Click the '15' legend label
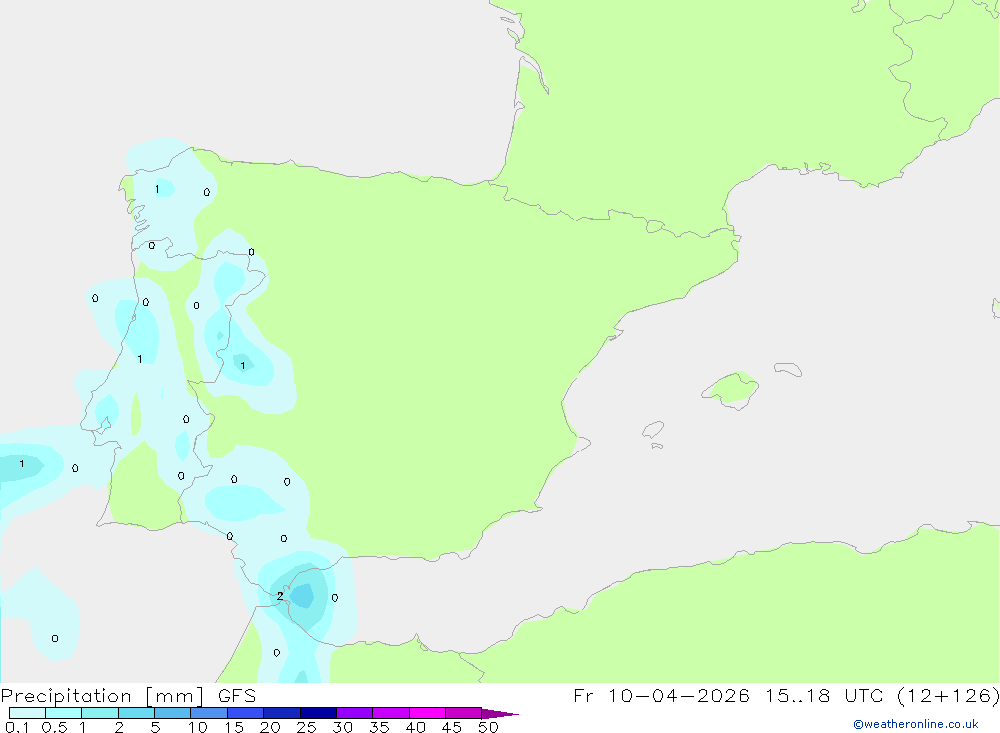 234,727
